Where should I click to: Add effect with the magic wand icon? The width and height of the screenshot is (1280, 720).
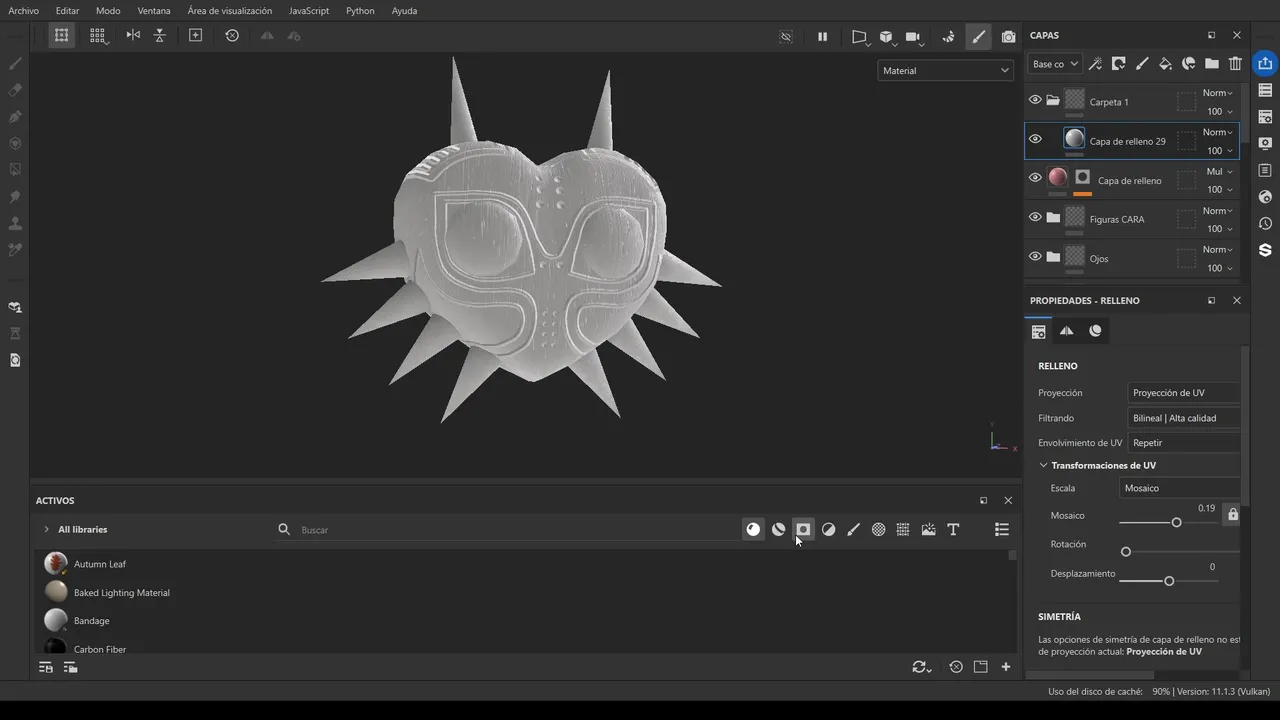[x=1095, y=64]
